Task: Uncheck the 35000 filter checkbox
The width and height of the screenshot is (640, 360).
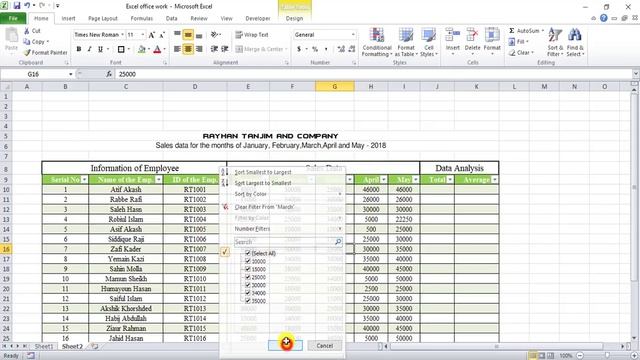Action: 248,301
